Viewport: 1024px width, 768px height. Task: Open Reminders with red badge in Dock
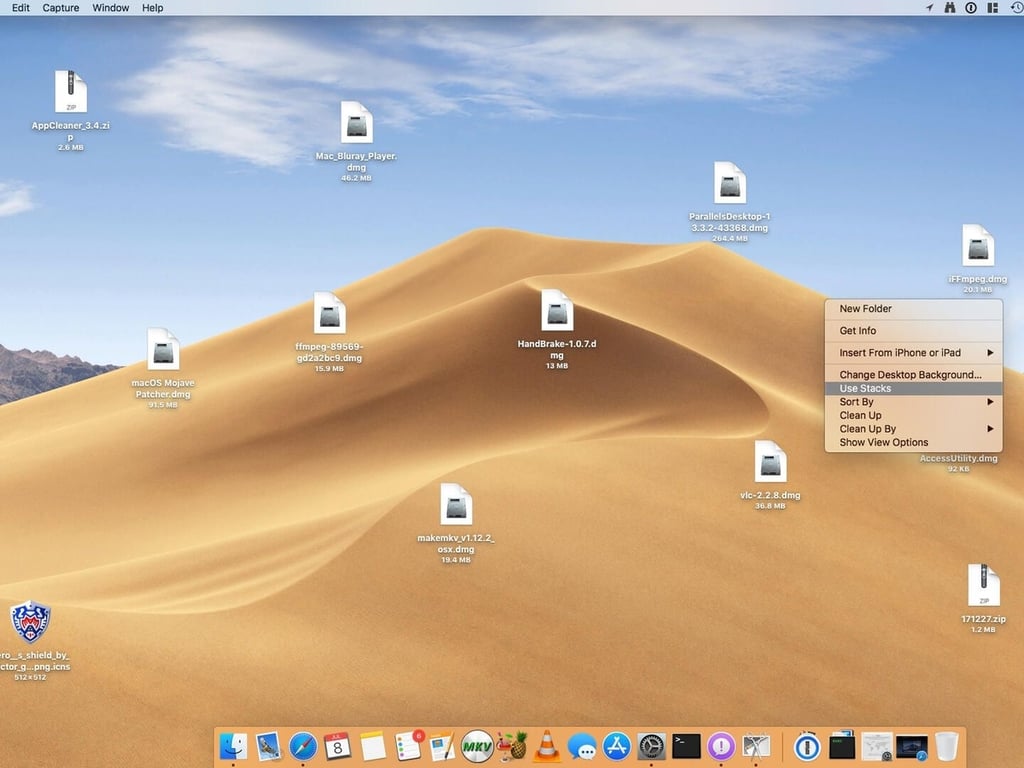pyautogui.click(x=408, y=746)
